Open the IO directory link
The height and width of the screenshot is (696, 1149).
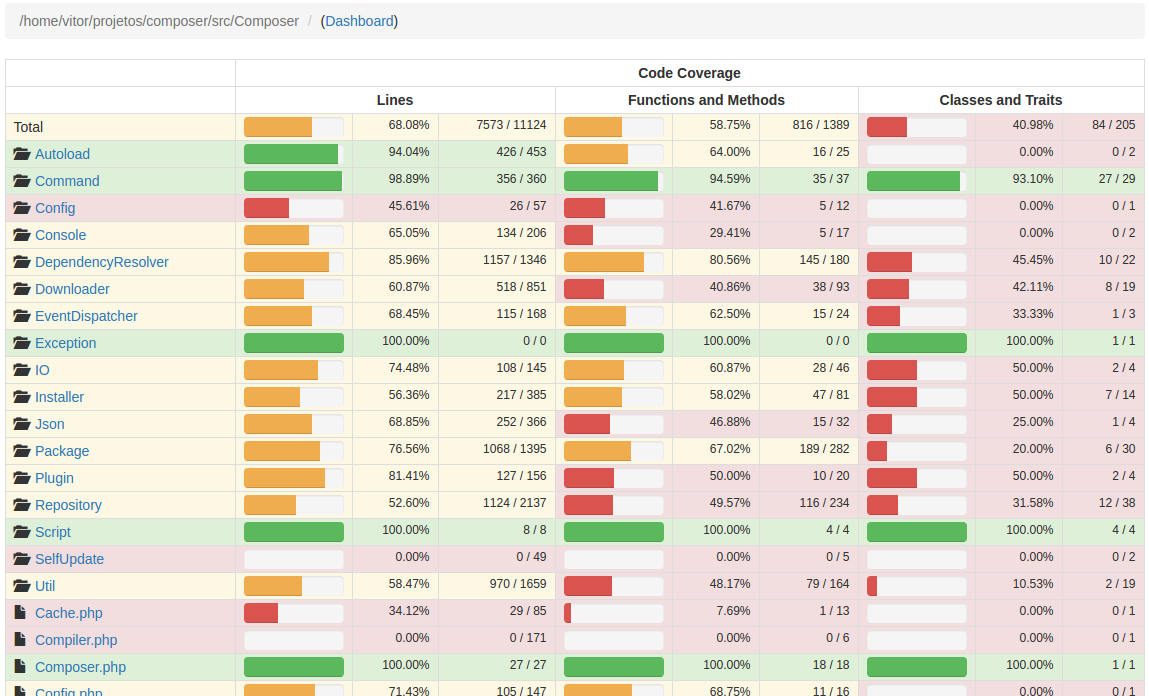[x=43, y=370]
